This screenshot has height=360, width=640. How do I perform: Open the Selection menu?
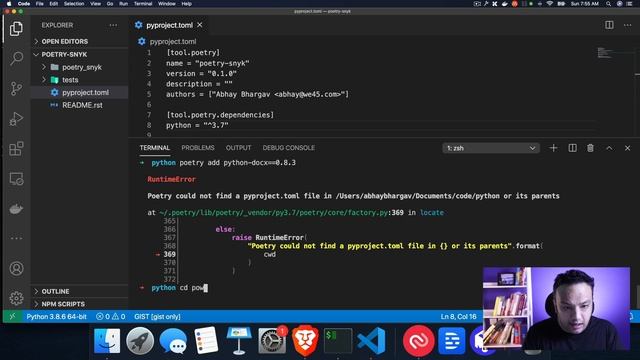[74, 4]
